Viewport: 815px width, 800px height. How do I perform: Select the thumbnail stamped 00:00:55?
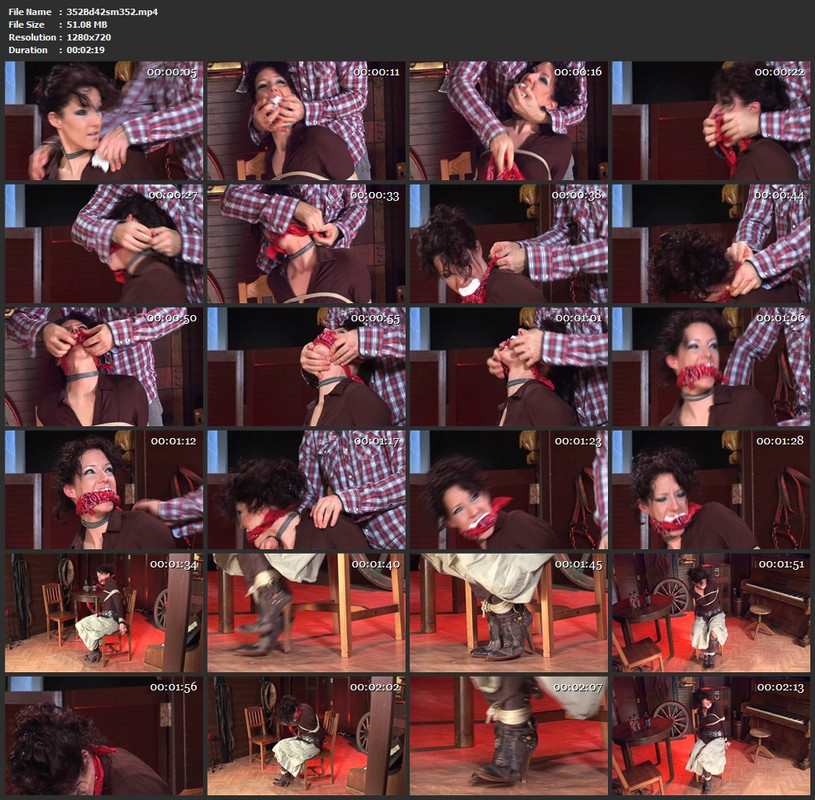point(306,366)
